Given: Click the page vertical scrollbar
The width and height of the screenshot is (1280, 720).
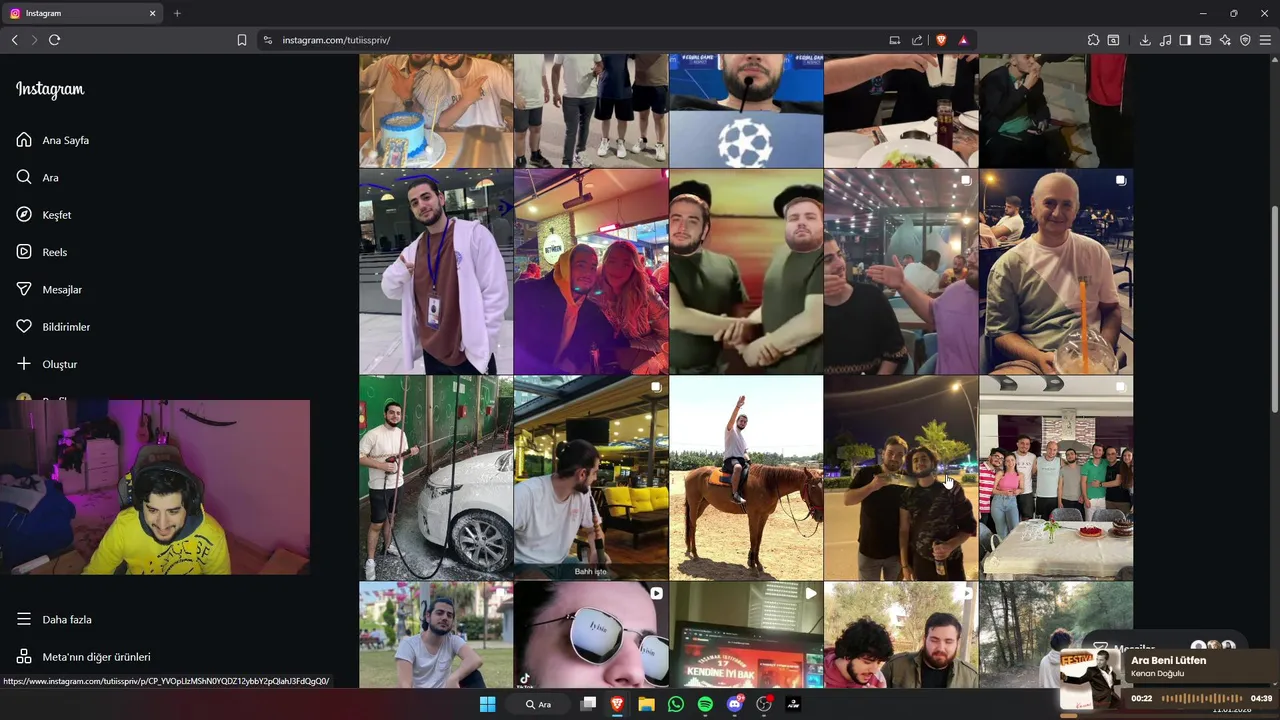Looking at the screenshot, I should click(1274, 308).
